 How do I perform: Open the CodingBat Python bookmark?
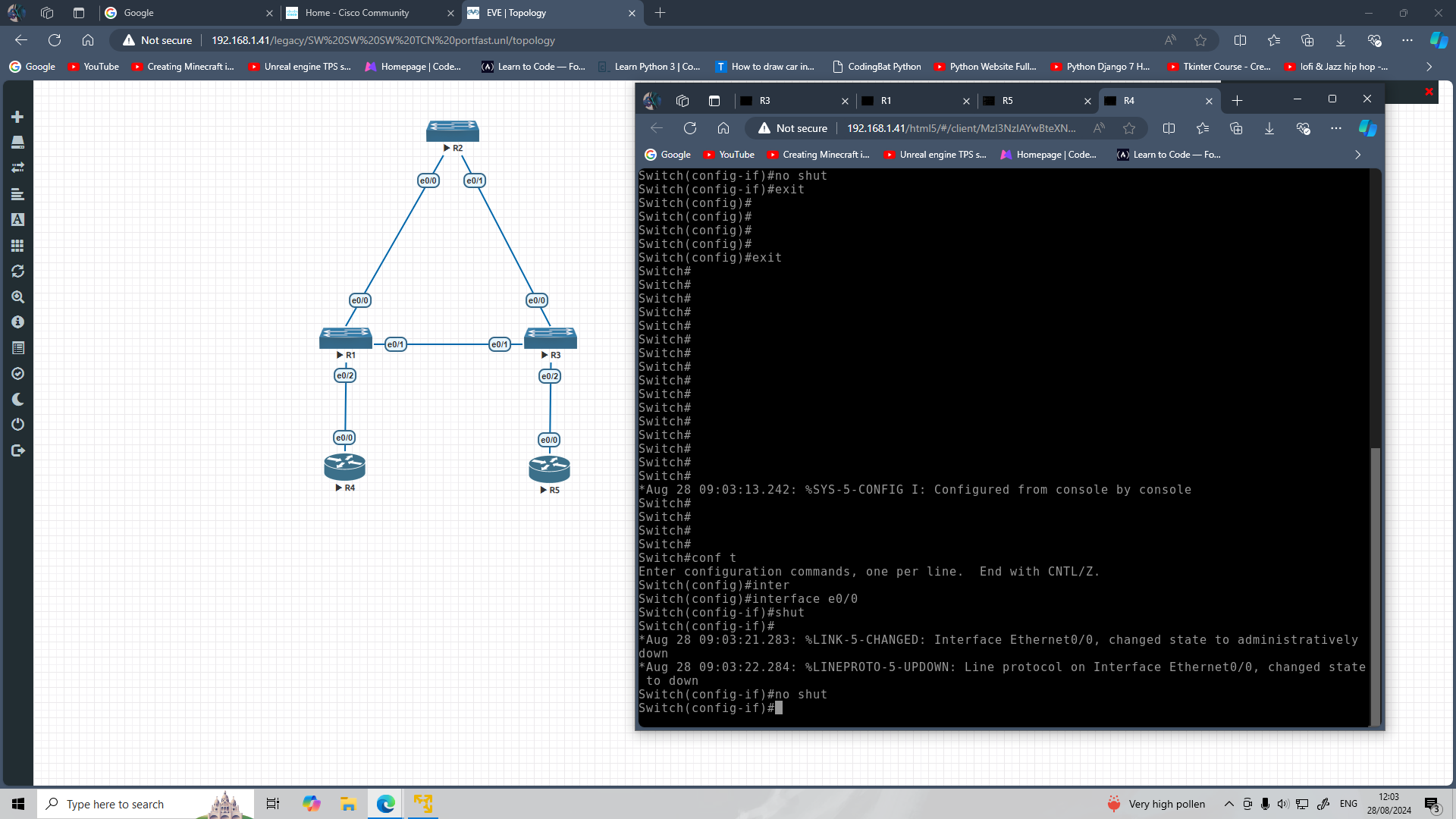point(877,67)
